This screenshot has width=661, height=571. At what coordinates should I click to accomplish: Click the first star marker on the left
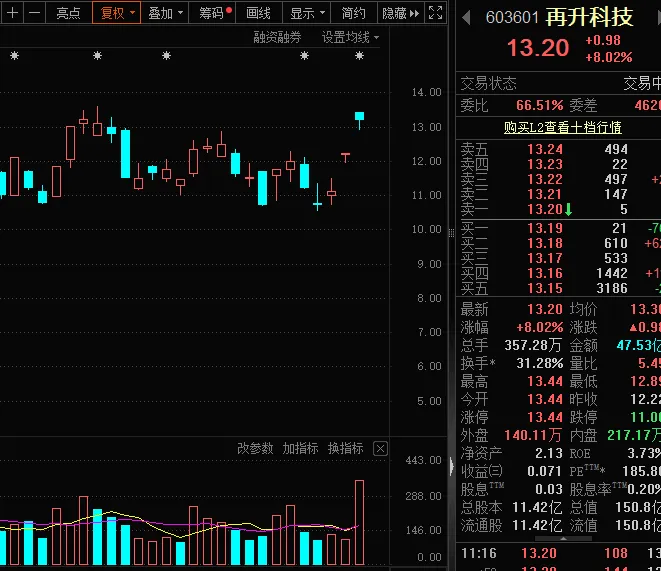[14, 57]
